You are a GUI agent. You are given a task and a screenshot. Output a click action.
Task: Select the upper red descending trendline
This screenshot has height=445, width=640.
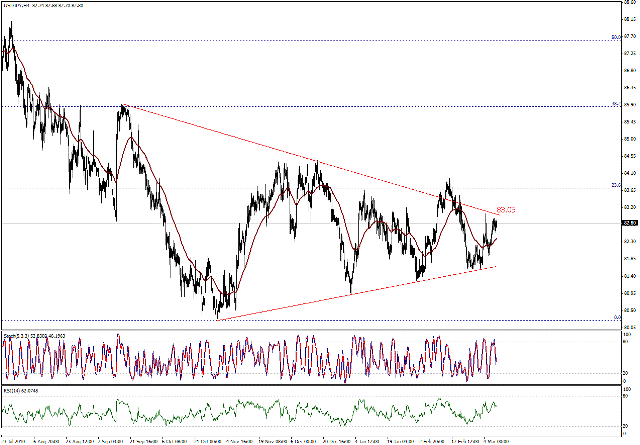click(x=300, y=156)
